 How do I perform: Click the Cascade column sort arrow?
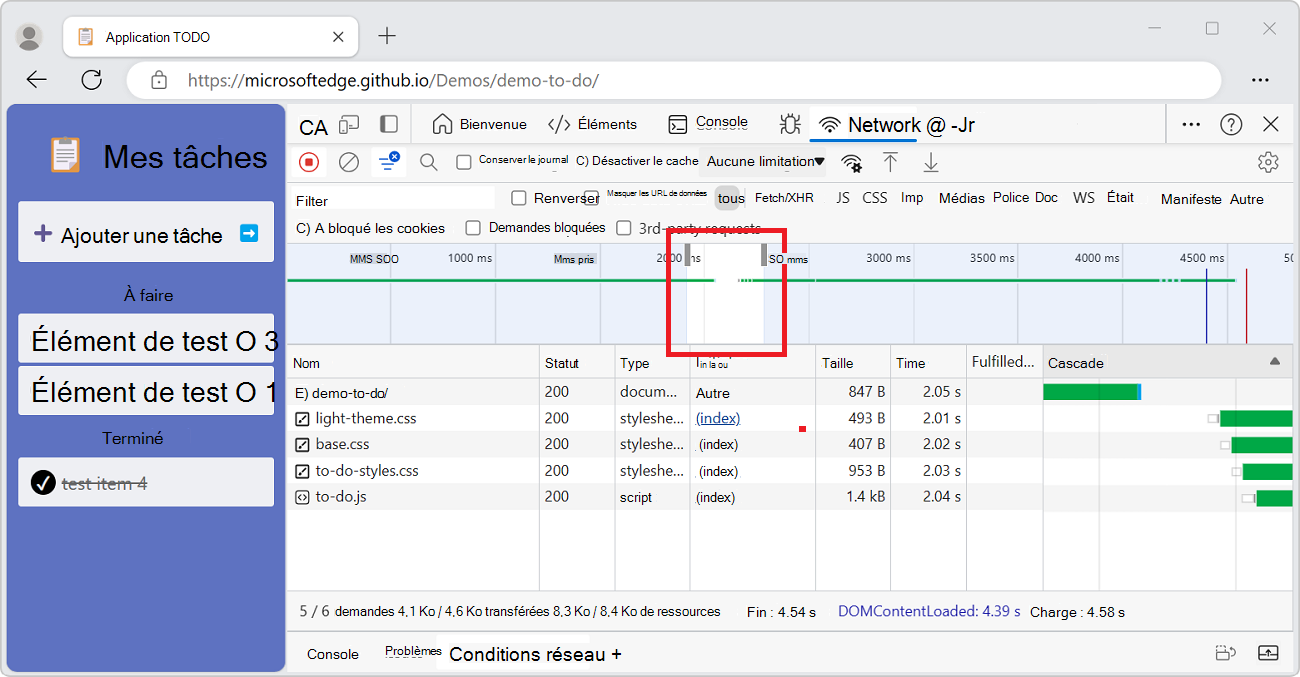click(x=1274, y=362)
